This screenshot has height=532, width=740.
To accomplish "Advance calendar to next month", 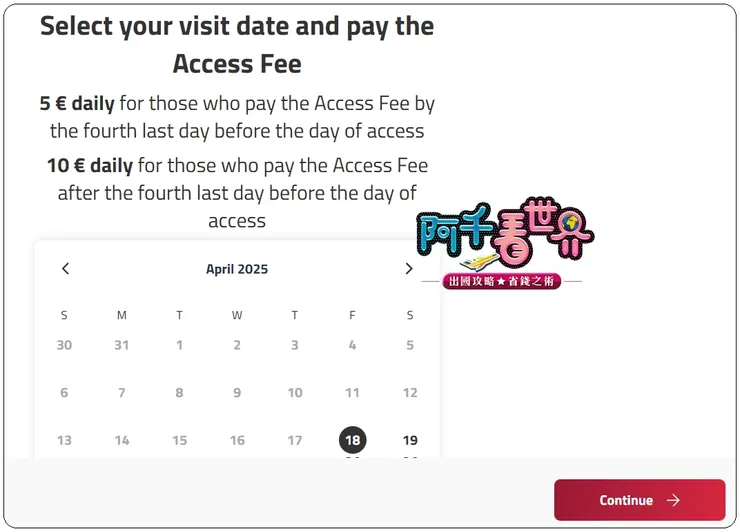I will point(408,269).
